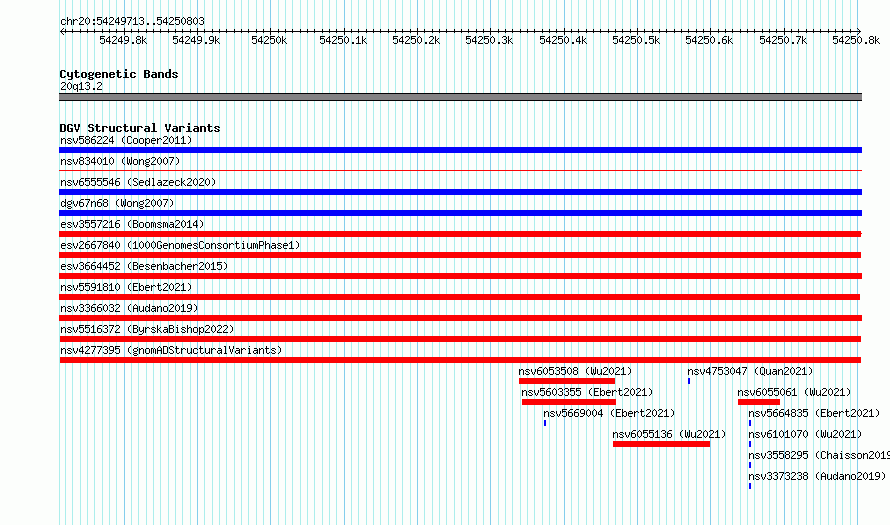The image size is (890, 525).
Task: Open nsv6053508 (Wu2021) variant label
Action: pos(575,371)
